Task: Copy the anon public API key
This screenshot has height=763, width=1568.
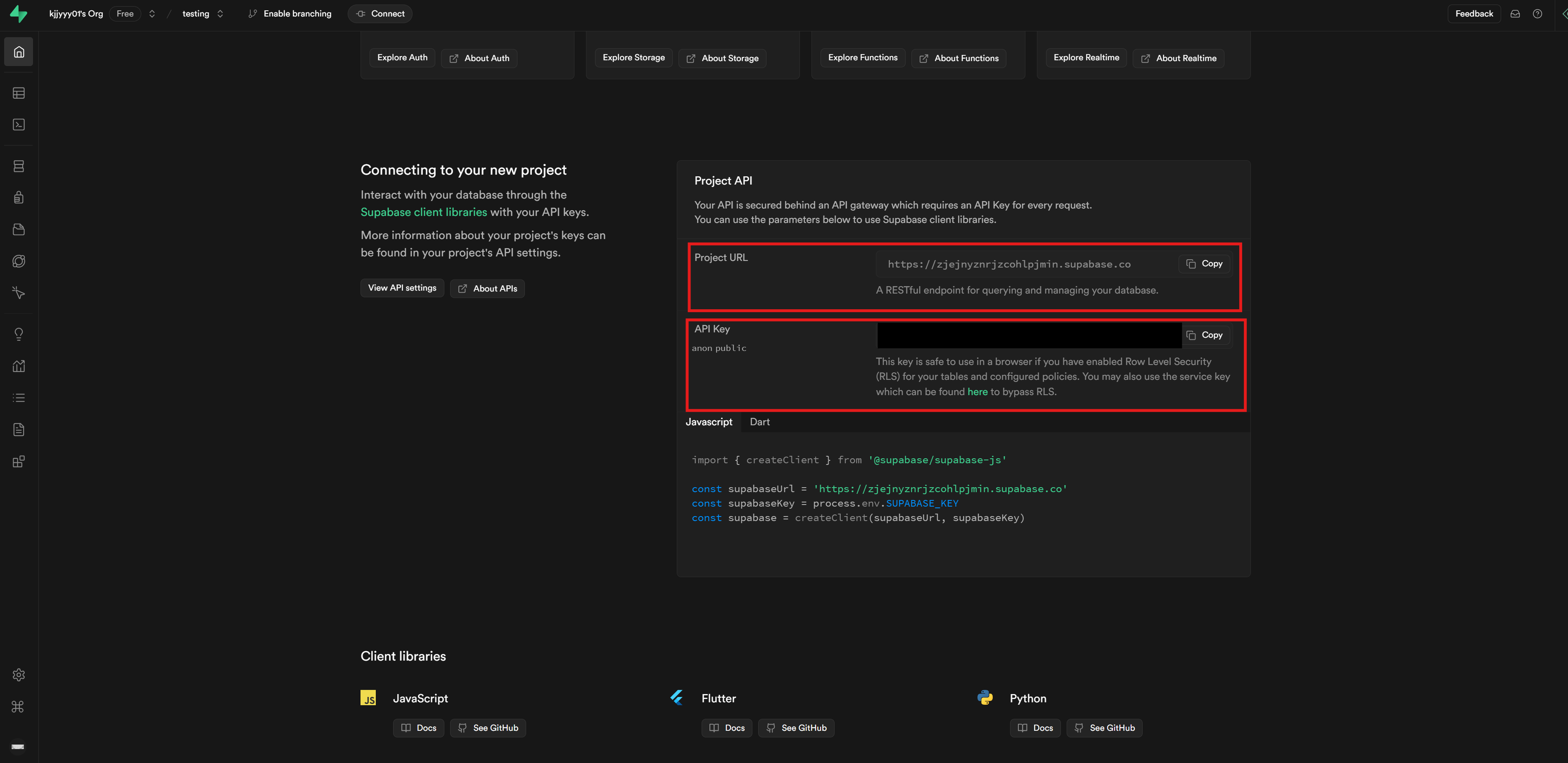Action: pos(1204,335)
